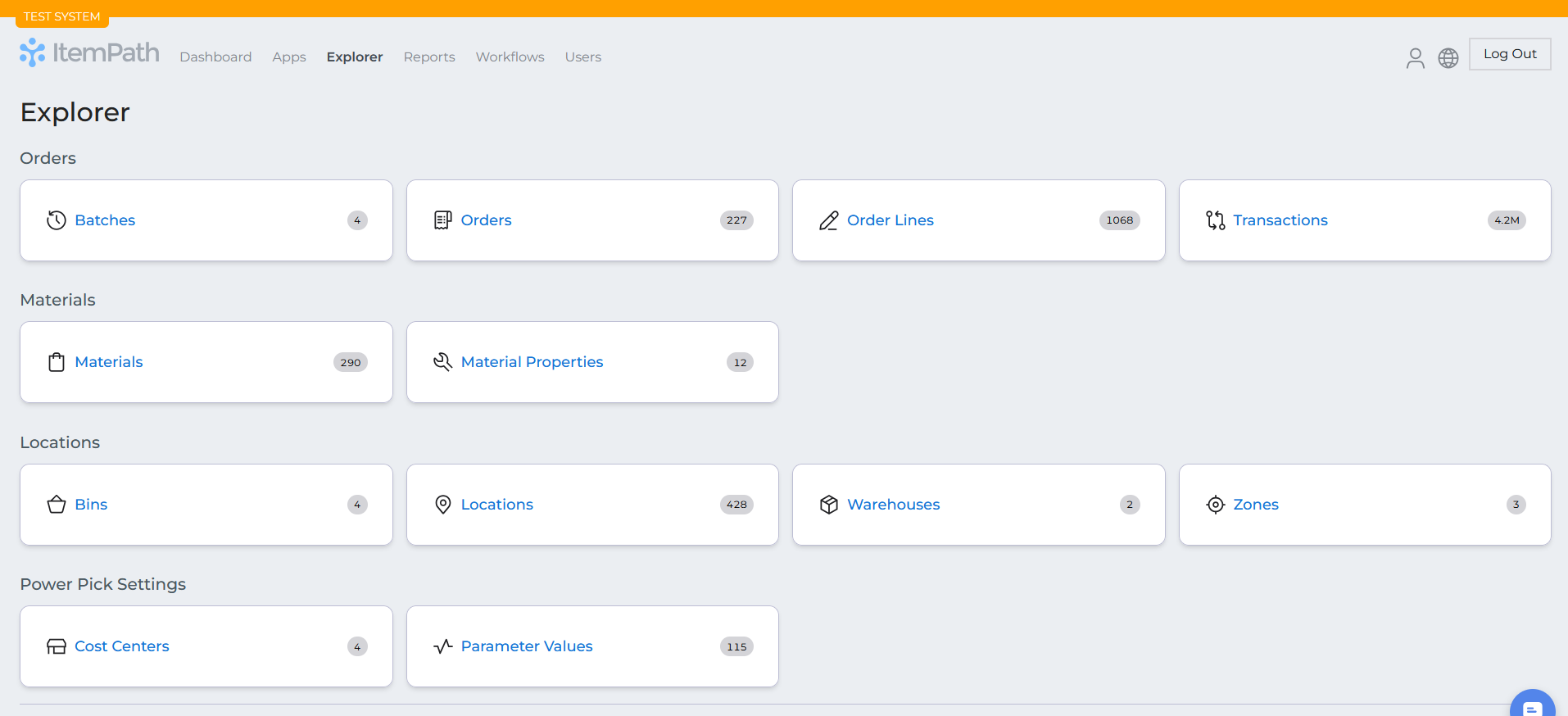Click the Orders count badge 227
1568x716 pixels.
coord(736,220)
